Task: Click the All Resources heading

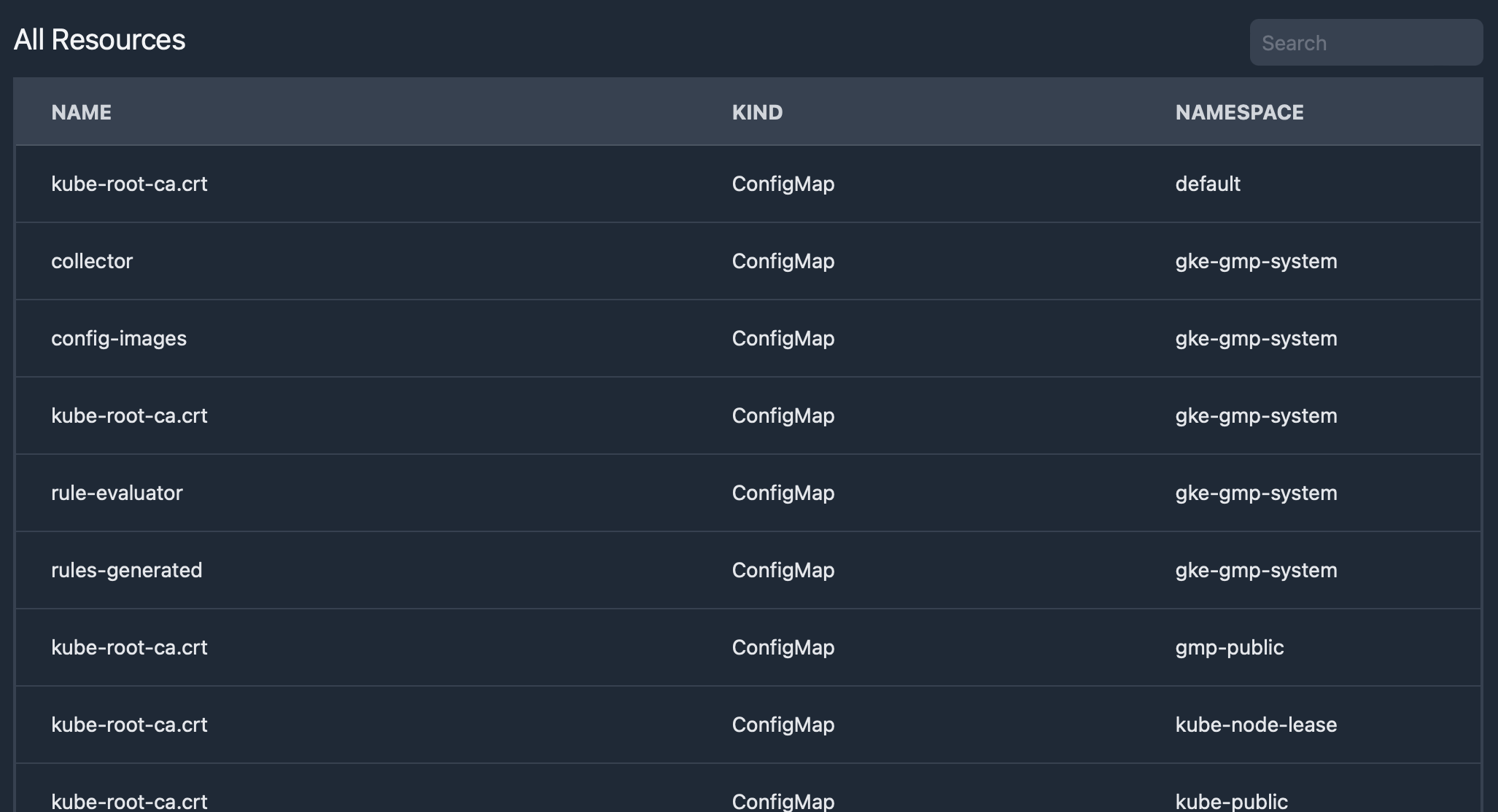Action: click(x=99, y=39)
